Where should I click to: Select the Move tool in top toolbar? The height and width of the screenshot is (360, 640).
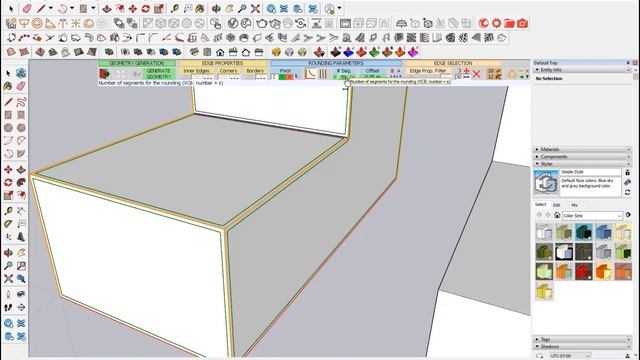click(133, 8)
